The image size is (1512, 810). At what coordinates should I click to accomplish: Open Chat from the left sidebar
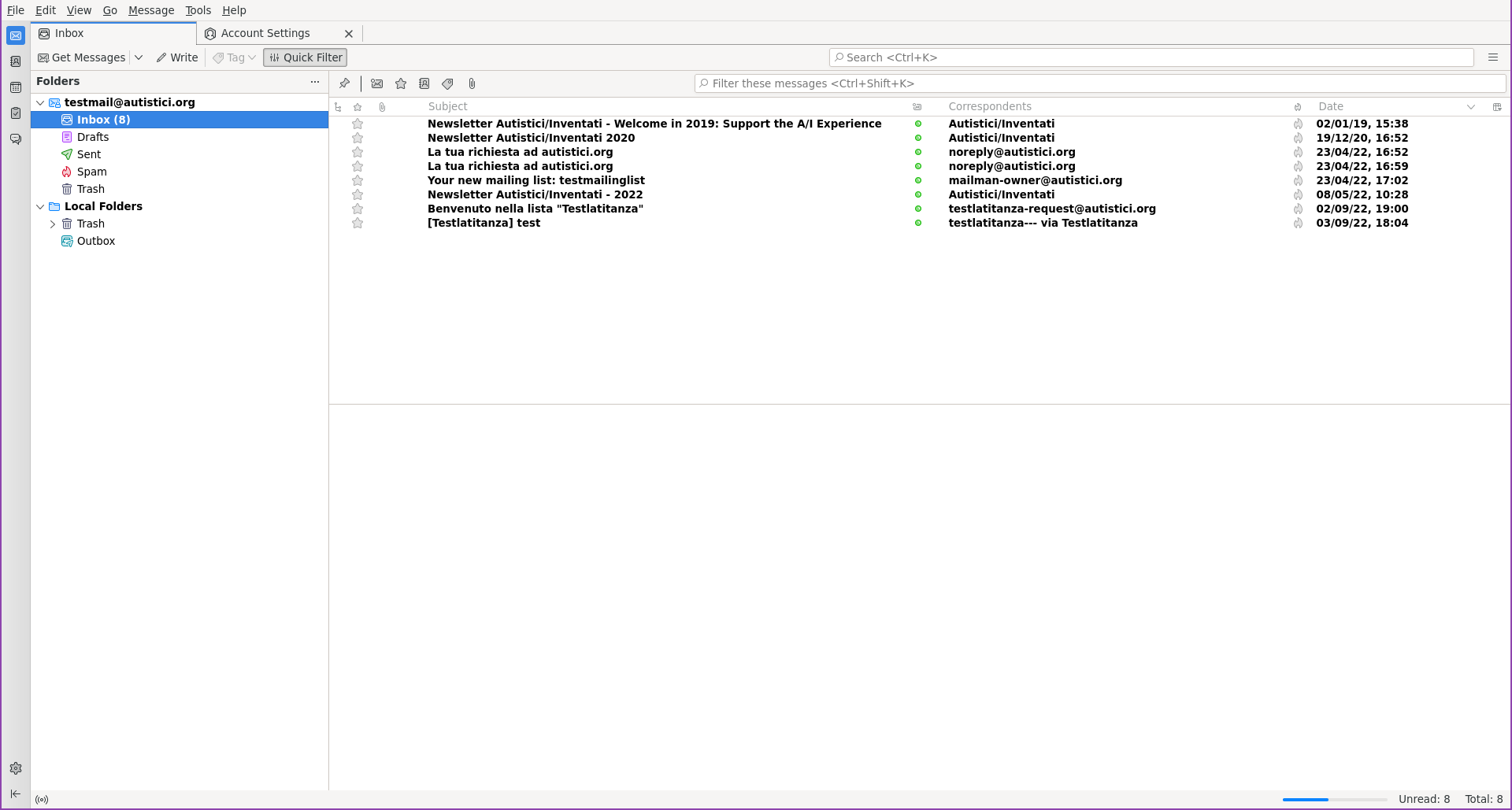point(16,139)
